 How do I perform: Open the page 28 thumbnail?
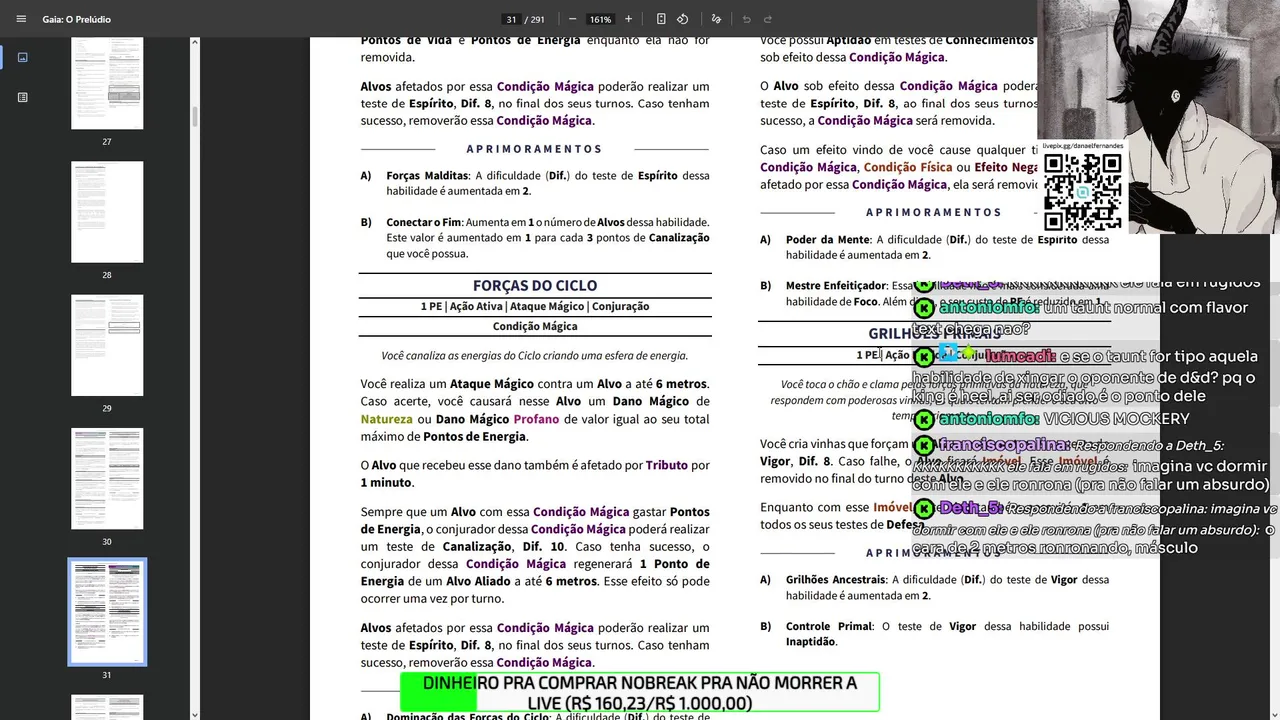coord(107,212)
